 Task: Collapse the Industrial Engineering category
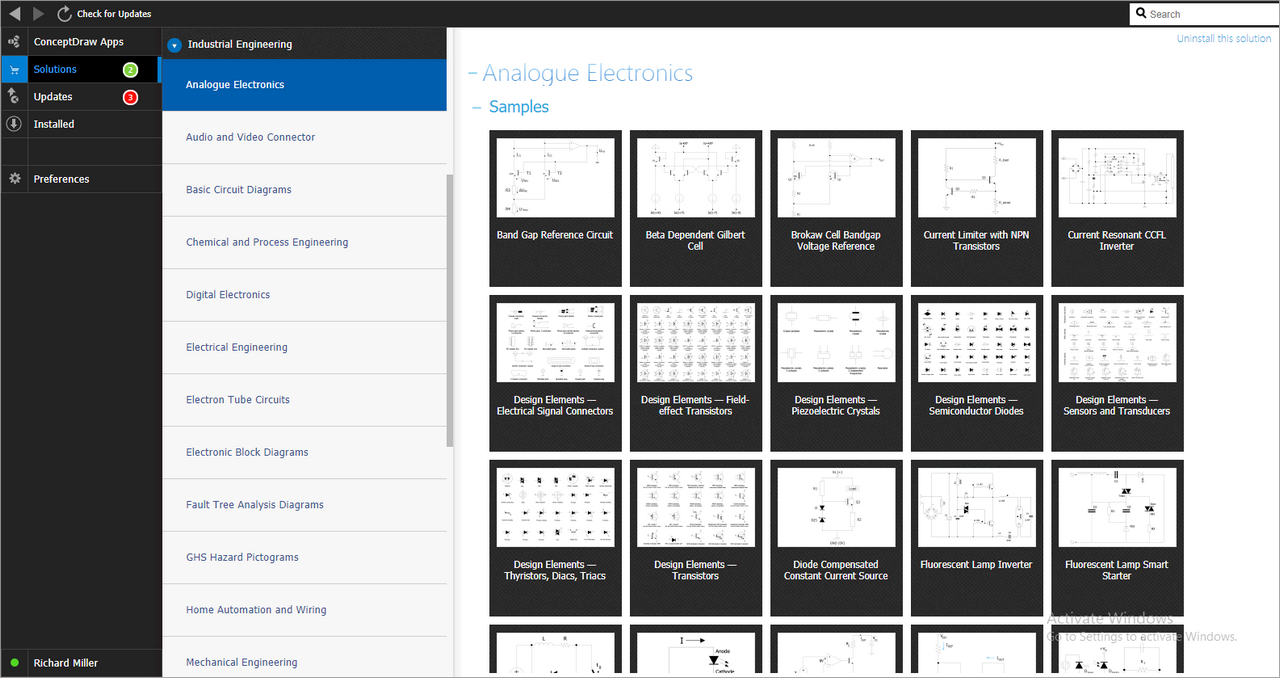(174, 45)
